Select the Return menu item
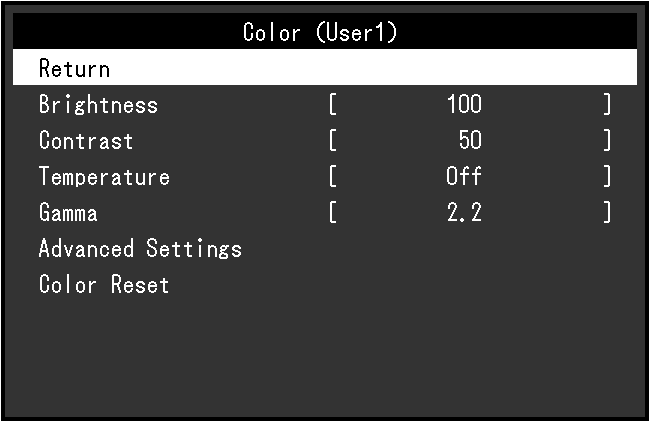The width and height of the screenshot is (649, 421). [74, 69]
